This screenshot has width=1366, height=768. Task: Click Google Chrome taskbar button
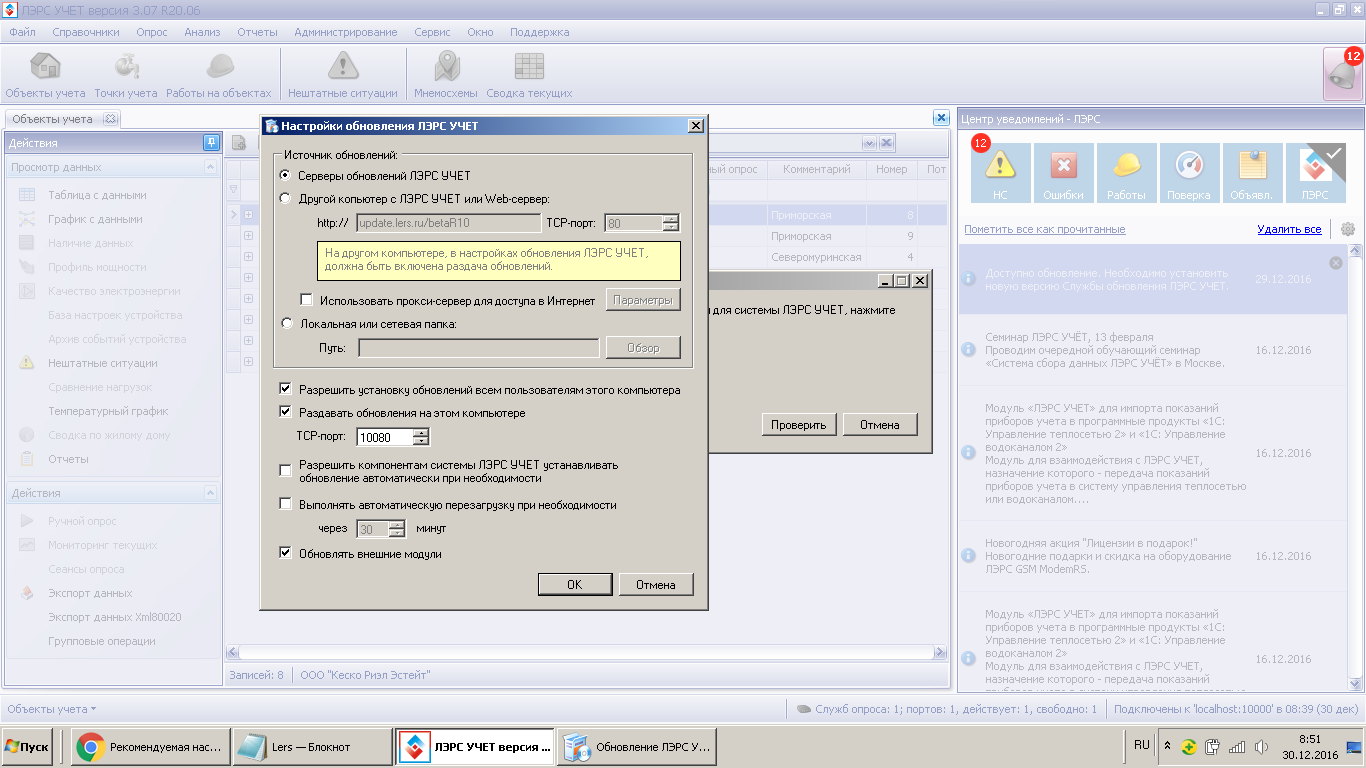click(151, 747)
